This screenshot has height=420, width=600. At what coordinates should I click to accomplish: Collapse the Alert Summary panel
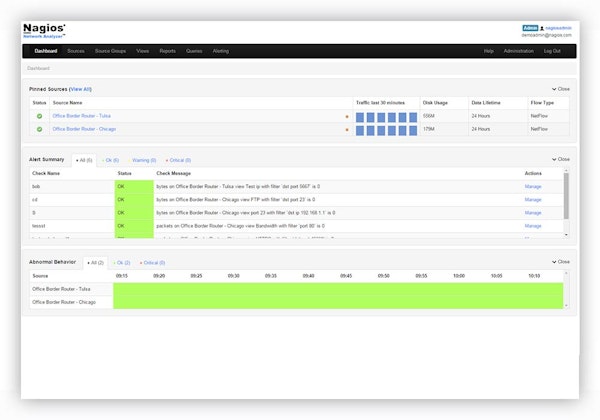tap(561, 159)
